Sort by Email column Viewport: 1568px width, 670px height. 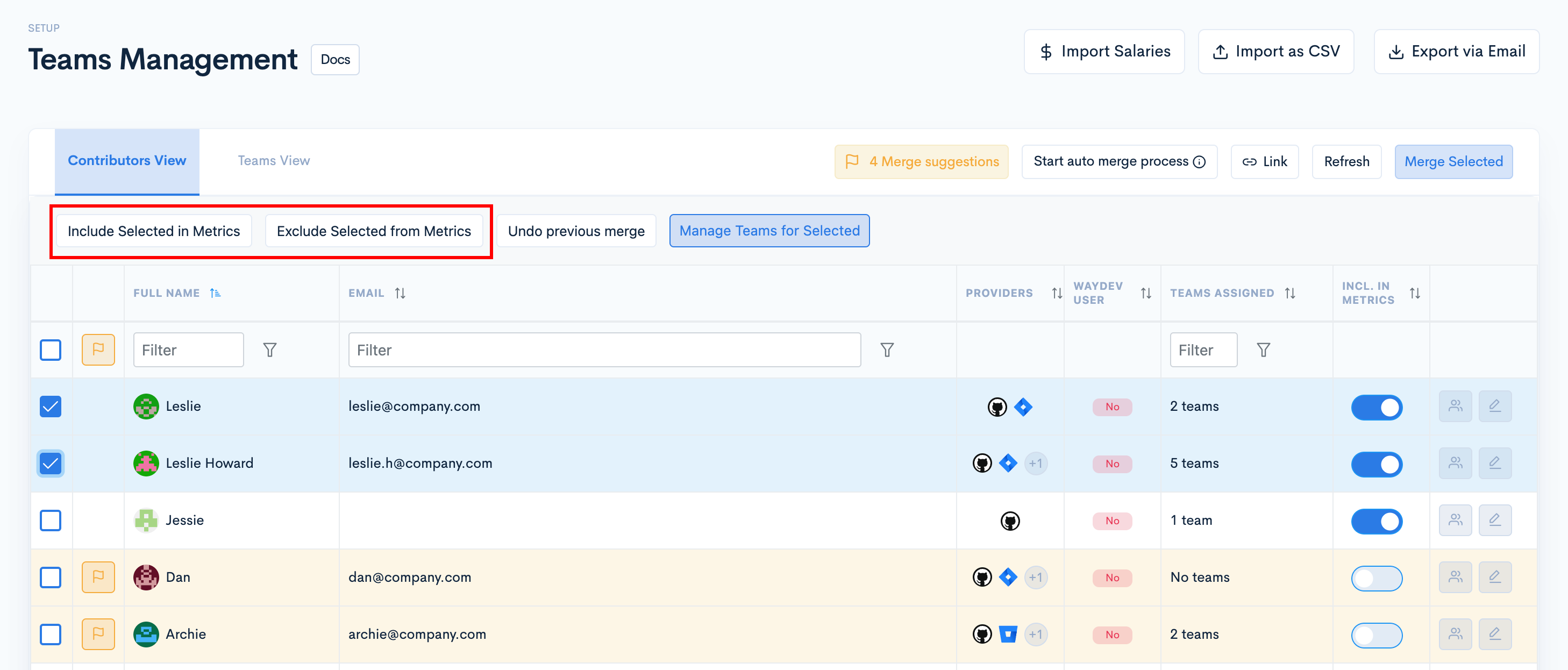click(x=400, y=293)
